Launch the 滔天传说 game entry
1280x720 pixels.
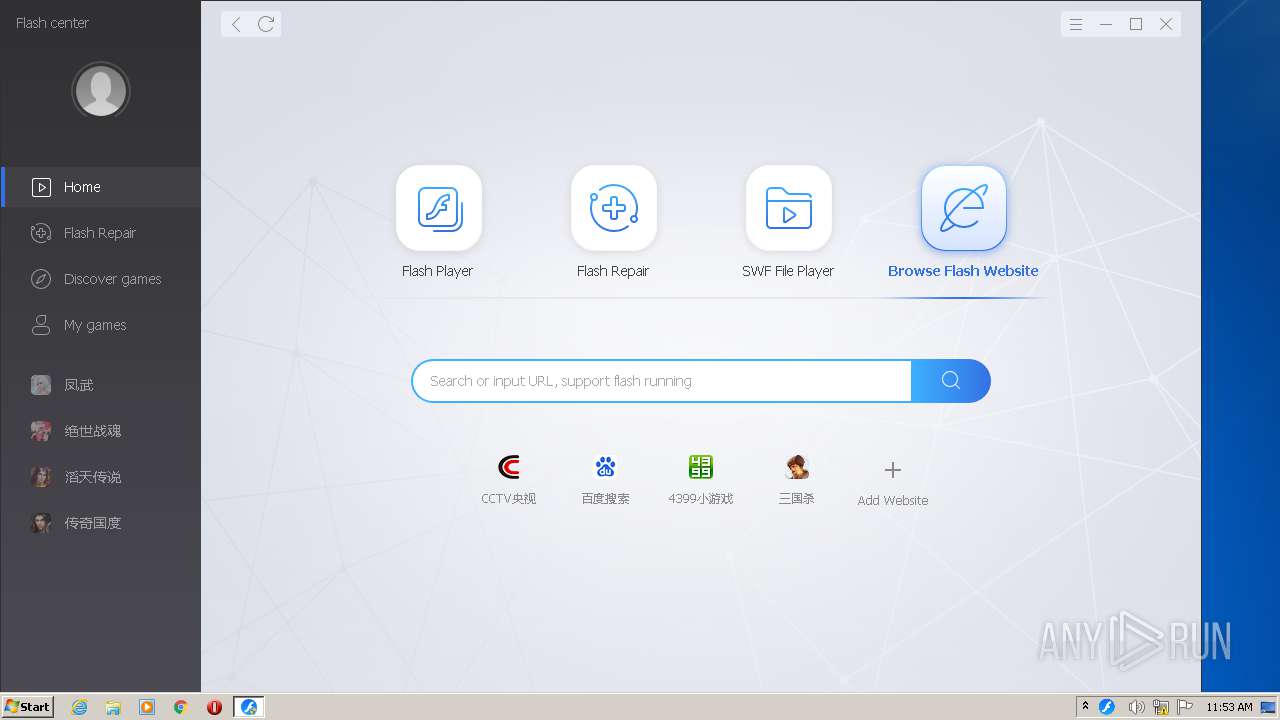tap(100, 477)
